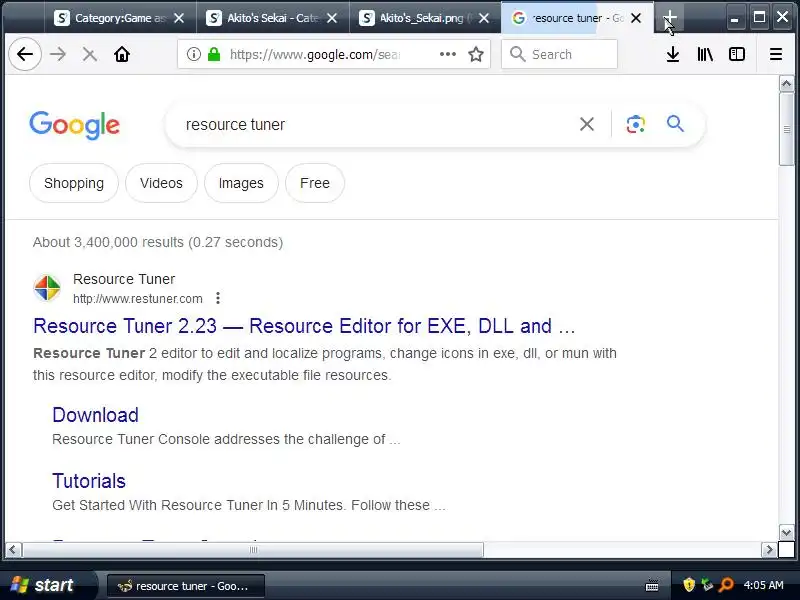Image resolution: width=800 pixels, height=600 pixels.
Task: Open Resource Tuner 2.23 result link
Action: click(x=304, y=326)
